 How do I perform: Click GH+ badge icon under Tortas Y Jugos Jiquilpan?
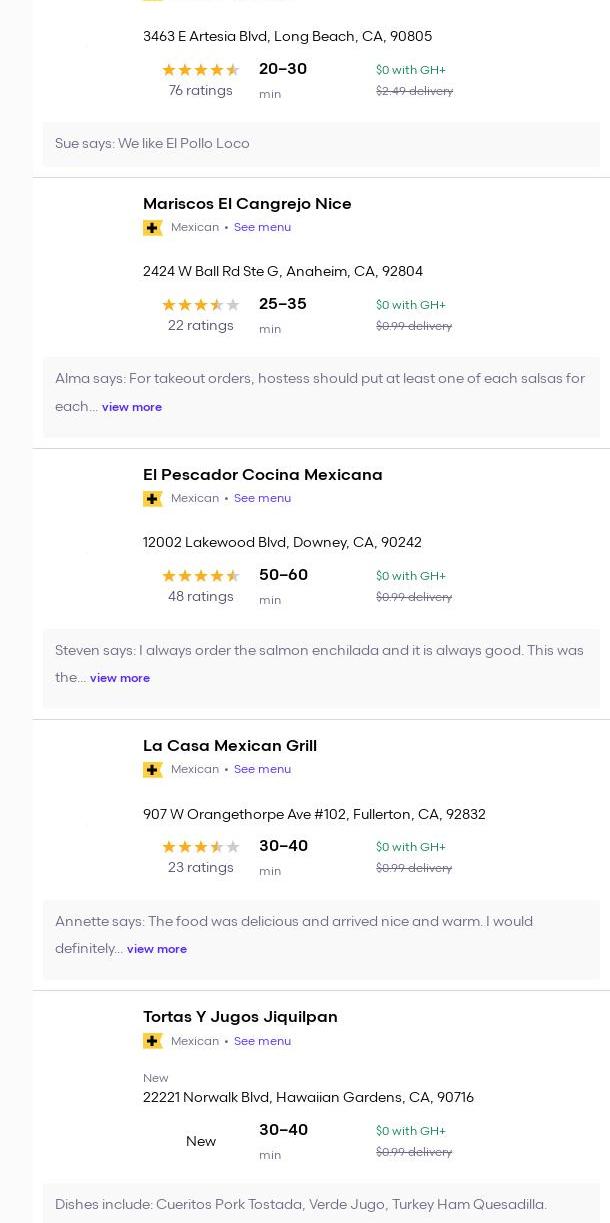coord(152,1041)
